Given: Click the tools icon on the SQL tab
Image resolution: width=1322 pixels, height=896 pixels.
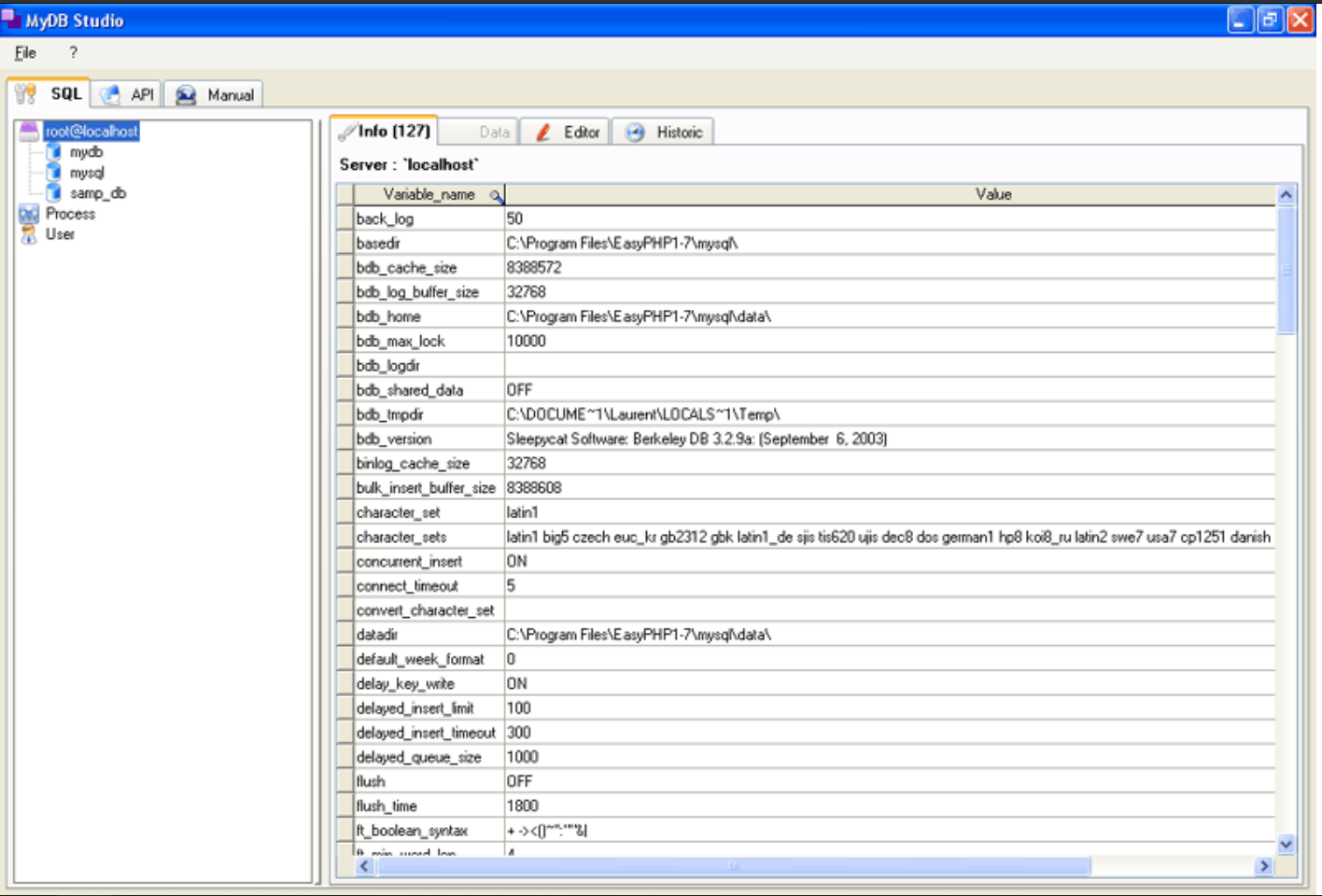Looking at the screenshot, I should pyautogui.click(x=26, y=93).
